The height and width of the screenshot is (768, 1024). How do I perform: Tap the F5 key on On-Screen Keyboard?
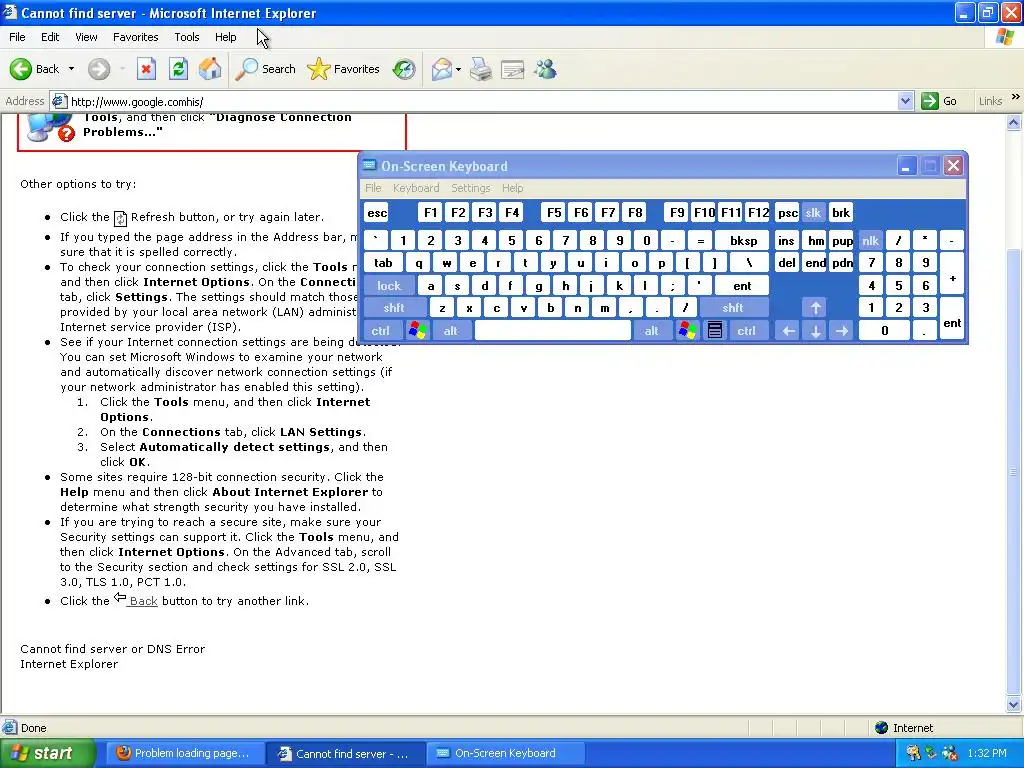click(554, 213)
